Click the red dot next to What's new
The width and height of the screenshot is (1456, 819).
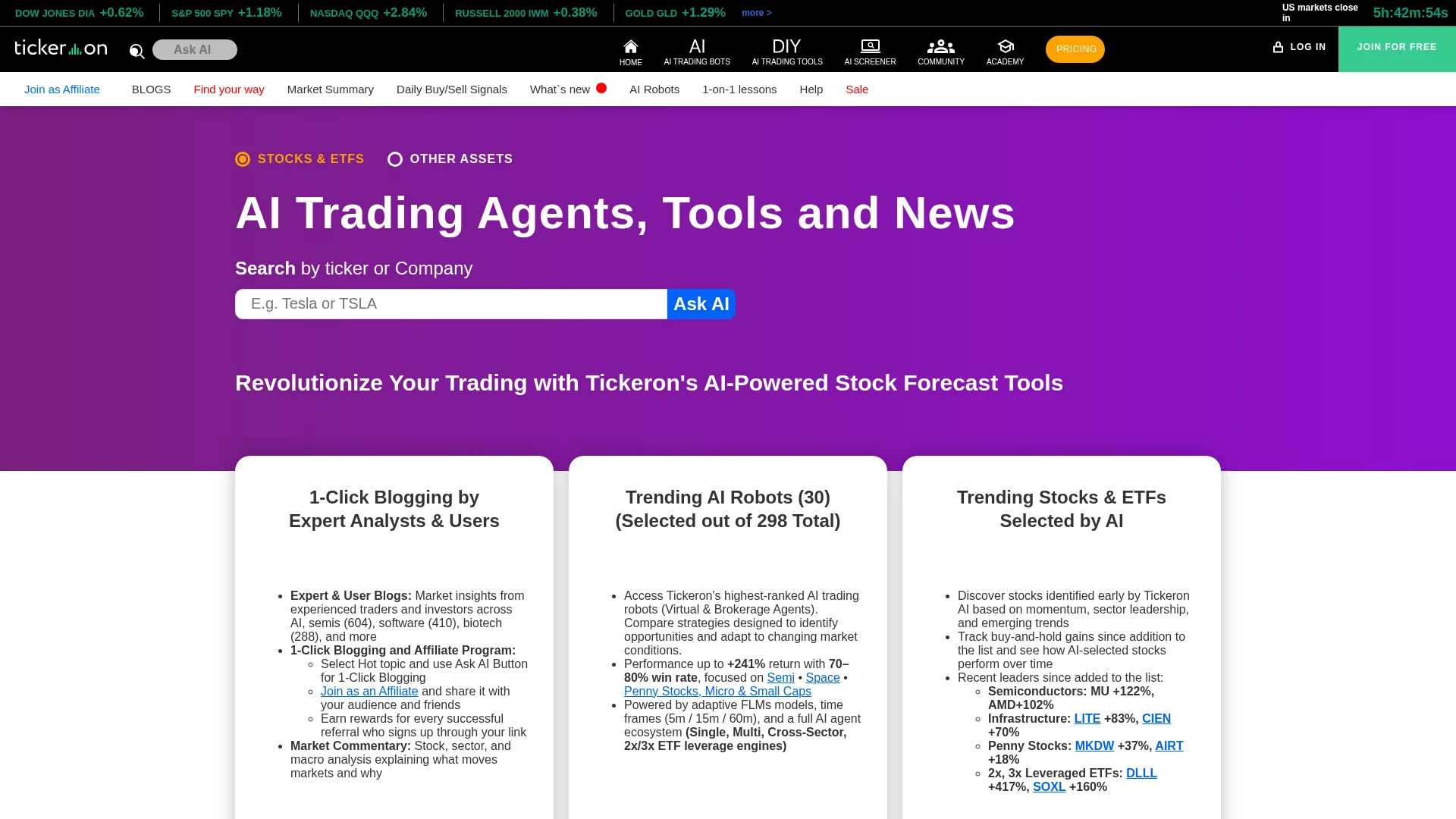(x=601, y=88)
